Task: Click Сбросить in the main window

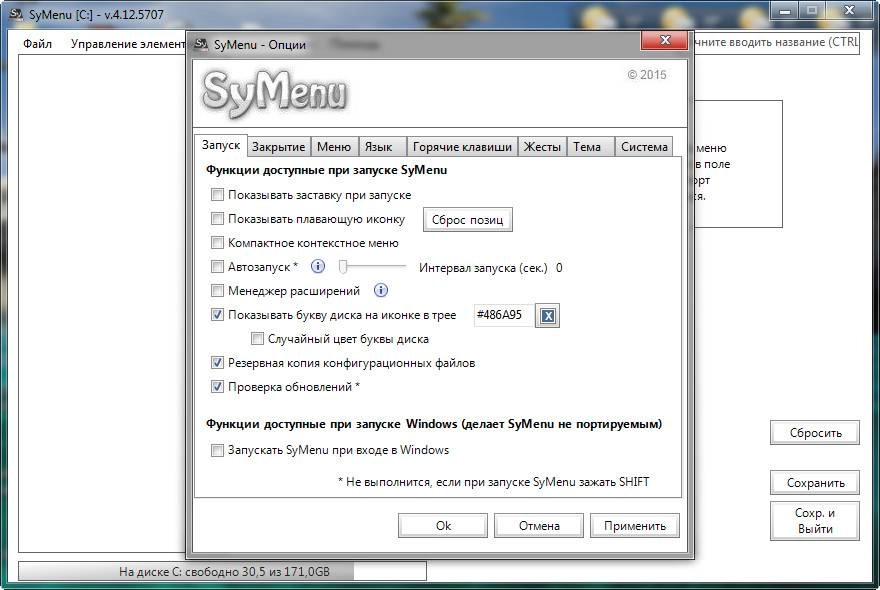Action: pos(815,433)
